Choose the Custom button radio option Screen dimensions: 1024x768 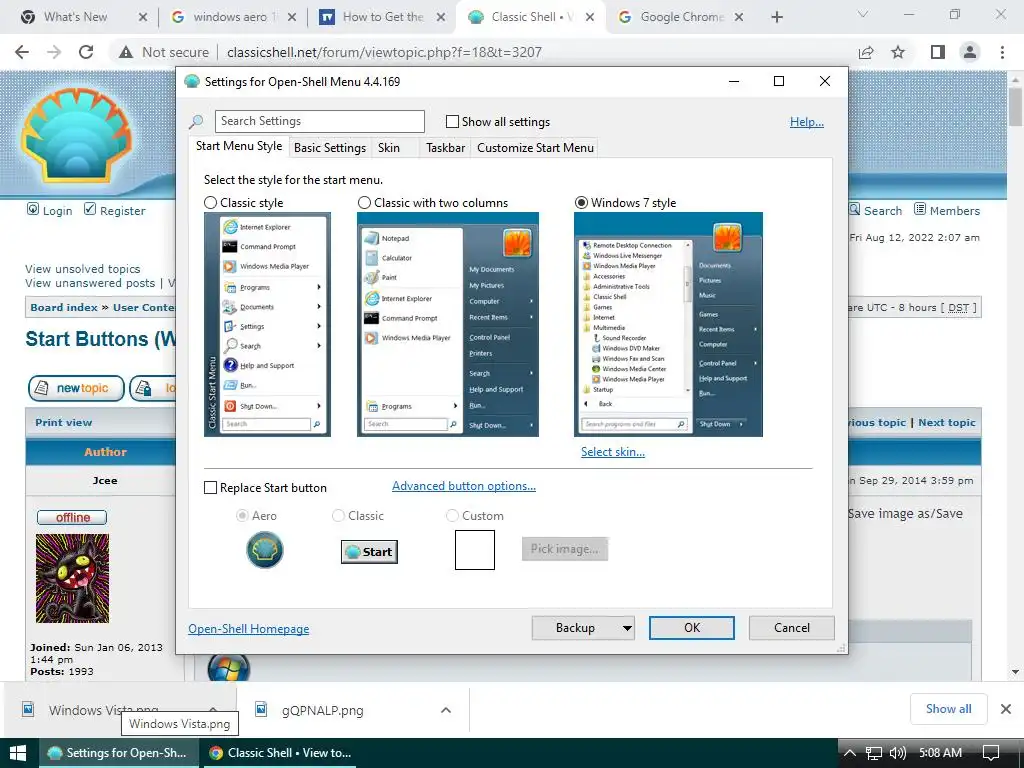pyautogui.click(x=452, y=515)
